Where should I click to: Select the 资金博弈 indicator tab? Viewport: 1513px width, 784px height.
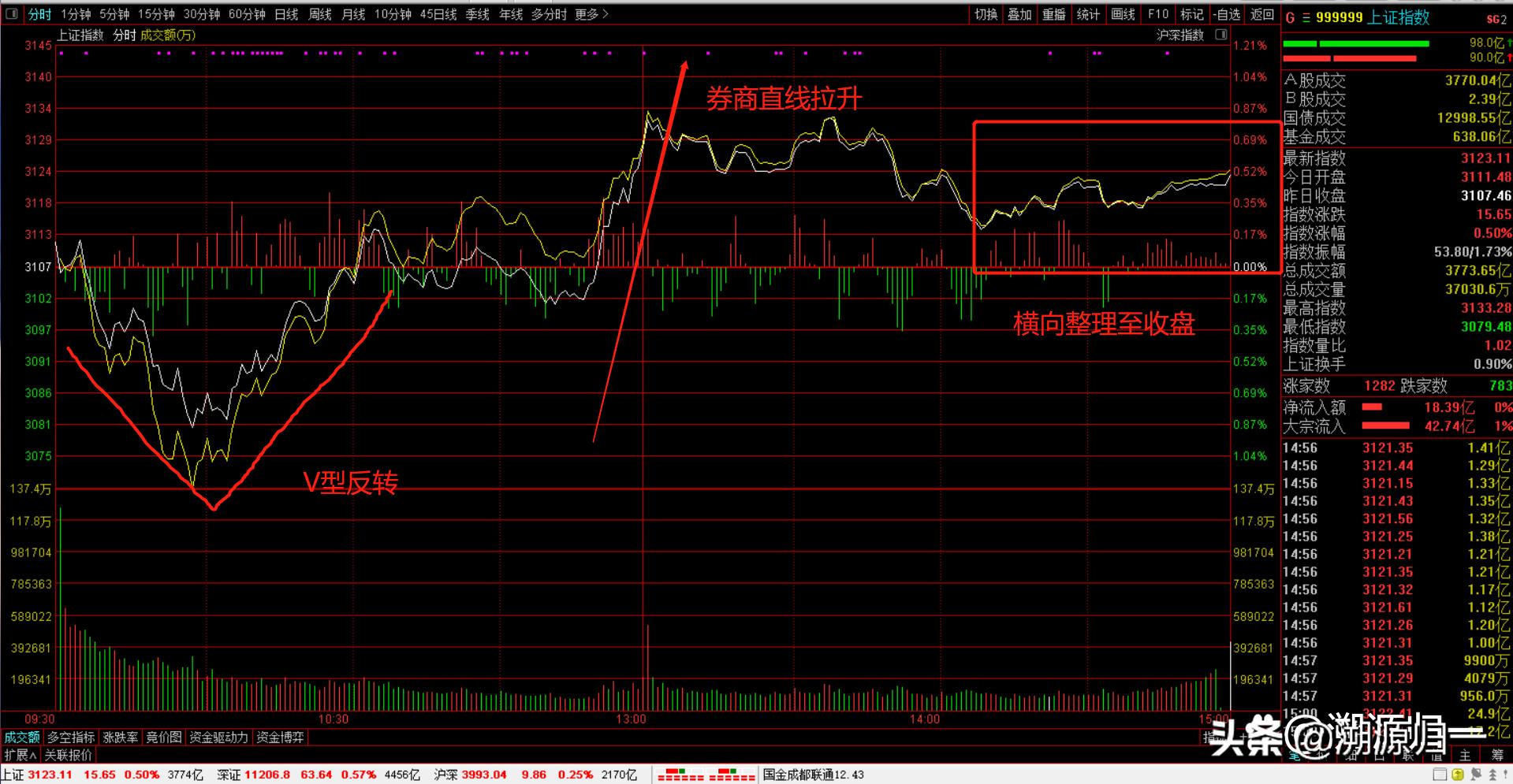point(280,738)
